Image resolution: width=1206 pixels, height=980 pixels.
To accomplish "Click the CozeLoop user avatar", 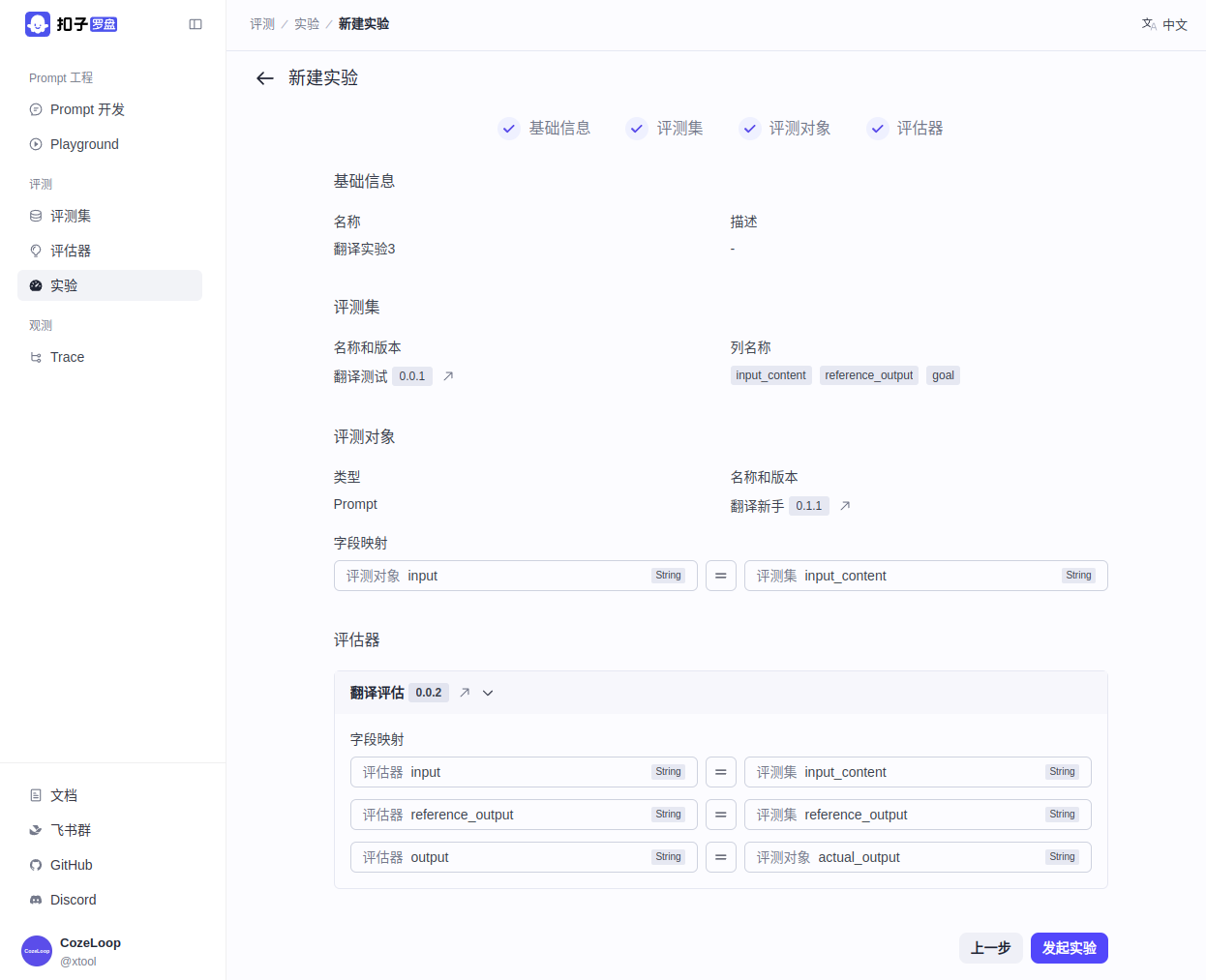I will [x=37, y=951].
